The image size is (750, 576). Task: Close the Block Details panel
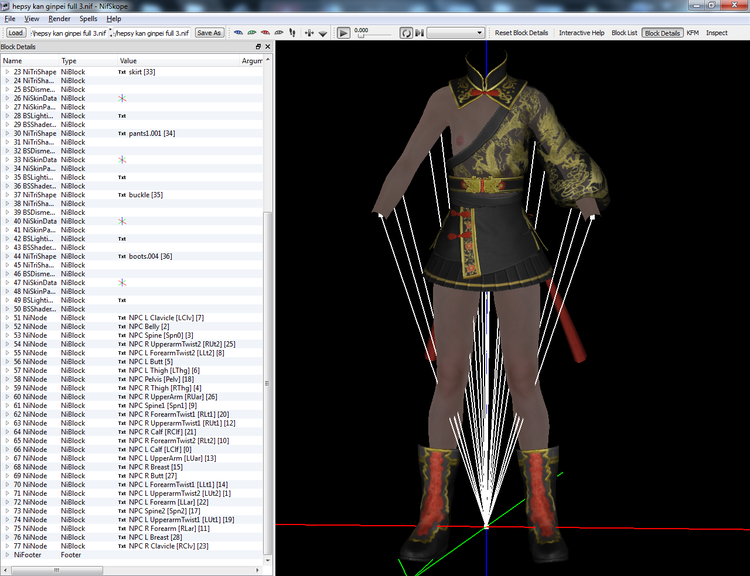coord(267,47)
